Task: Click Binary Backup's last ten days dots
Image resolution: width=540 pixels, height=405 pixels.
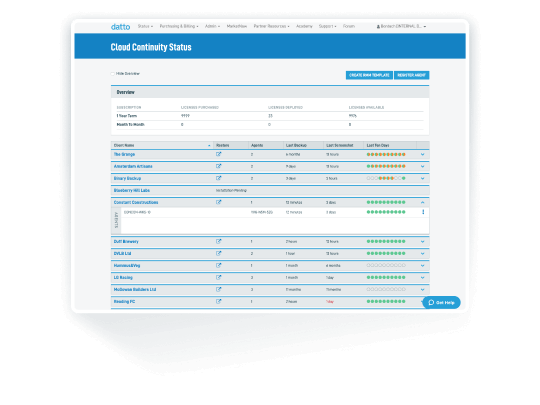Action: (x=386, y=178)
